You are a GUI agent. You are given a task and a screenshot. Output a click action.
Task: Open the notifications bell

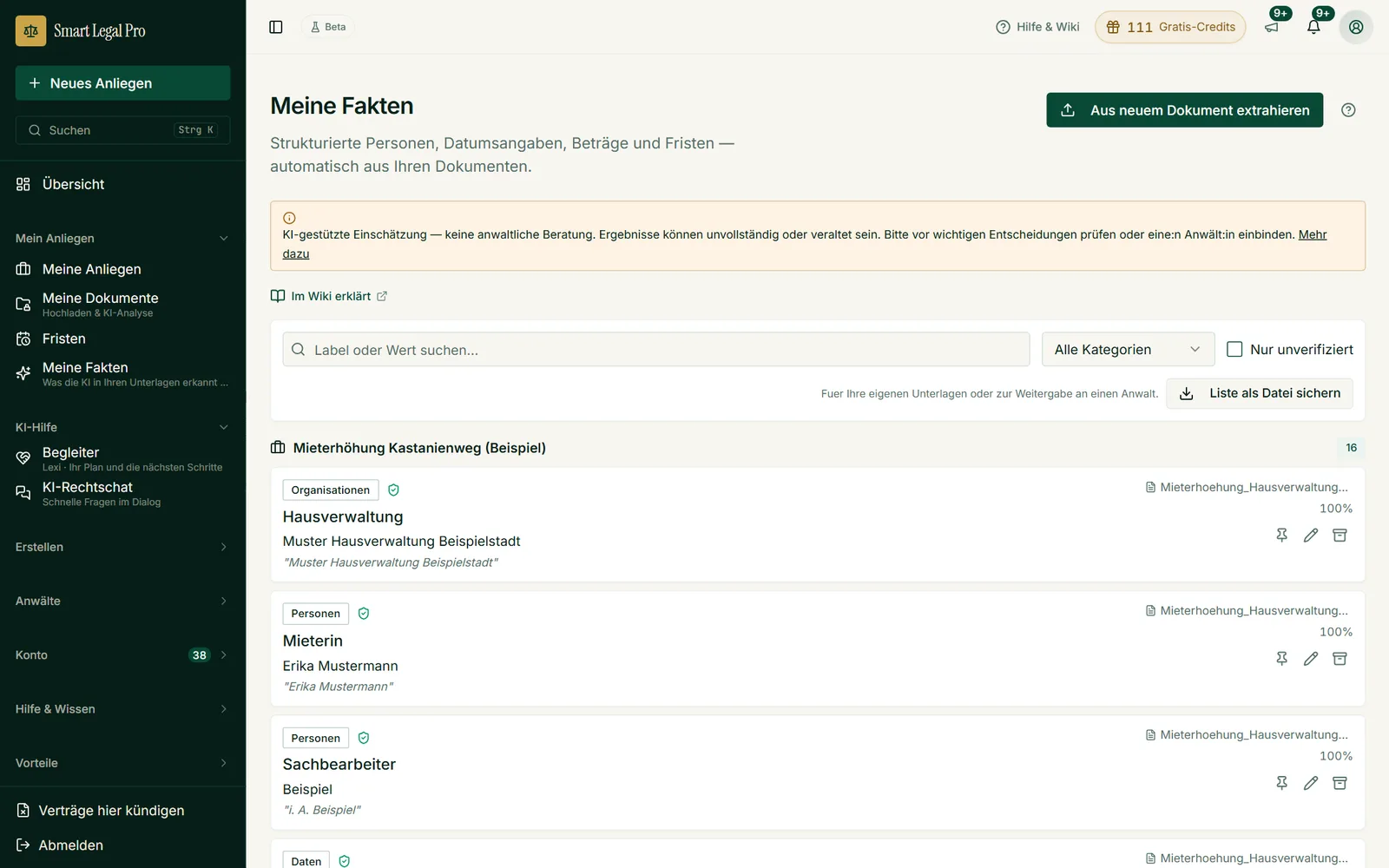tap(1313, 27)
